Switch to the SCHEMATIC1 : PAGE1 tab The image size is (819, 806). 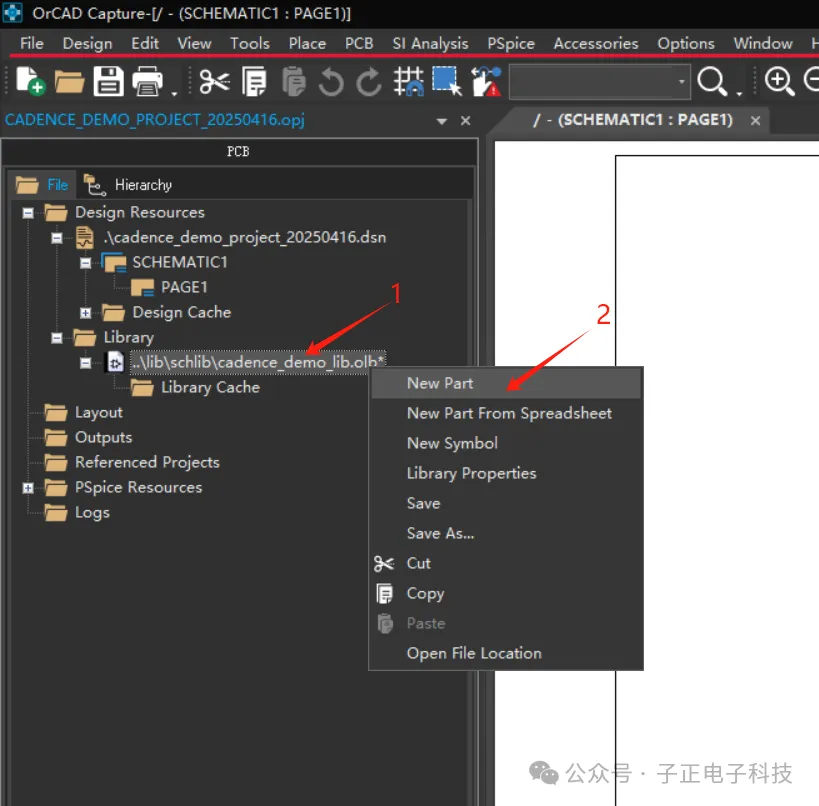click(633, 120)
